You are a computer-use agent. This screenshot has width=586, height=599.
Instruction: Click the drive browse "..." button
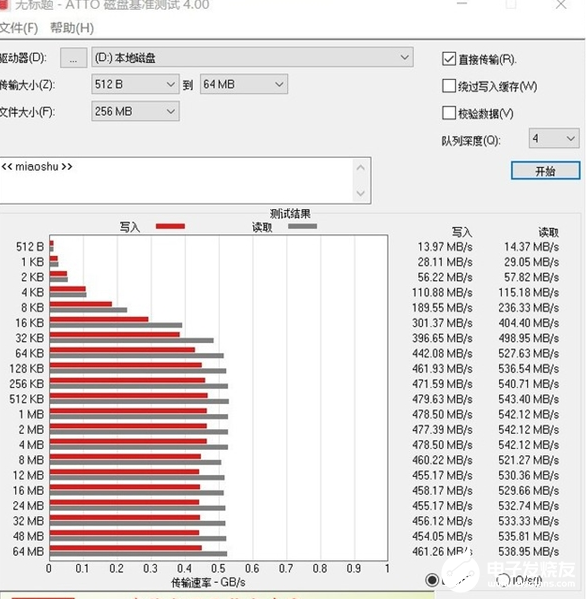point(73,58)
